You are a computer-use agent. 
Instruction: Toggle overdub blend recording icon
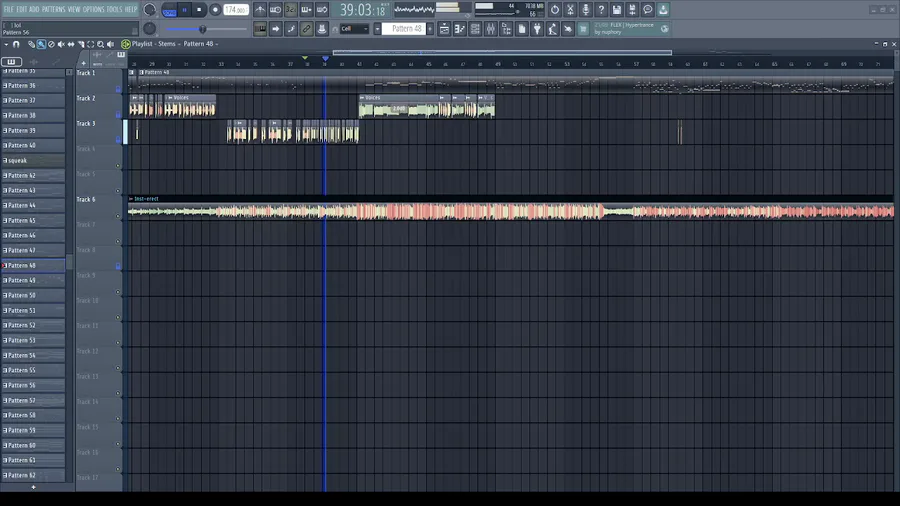coord(307,10)
